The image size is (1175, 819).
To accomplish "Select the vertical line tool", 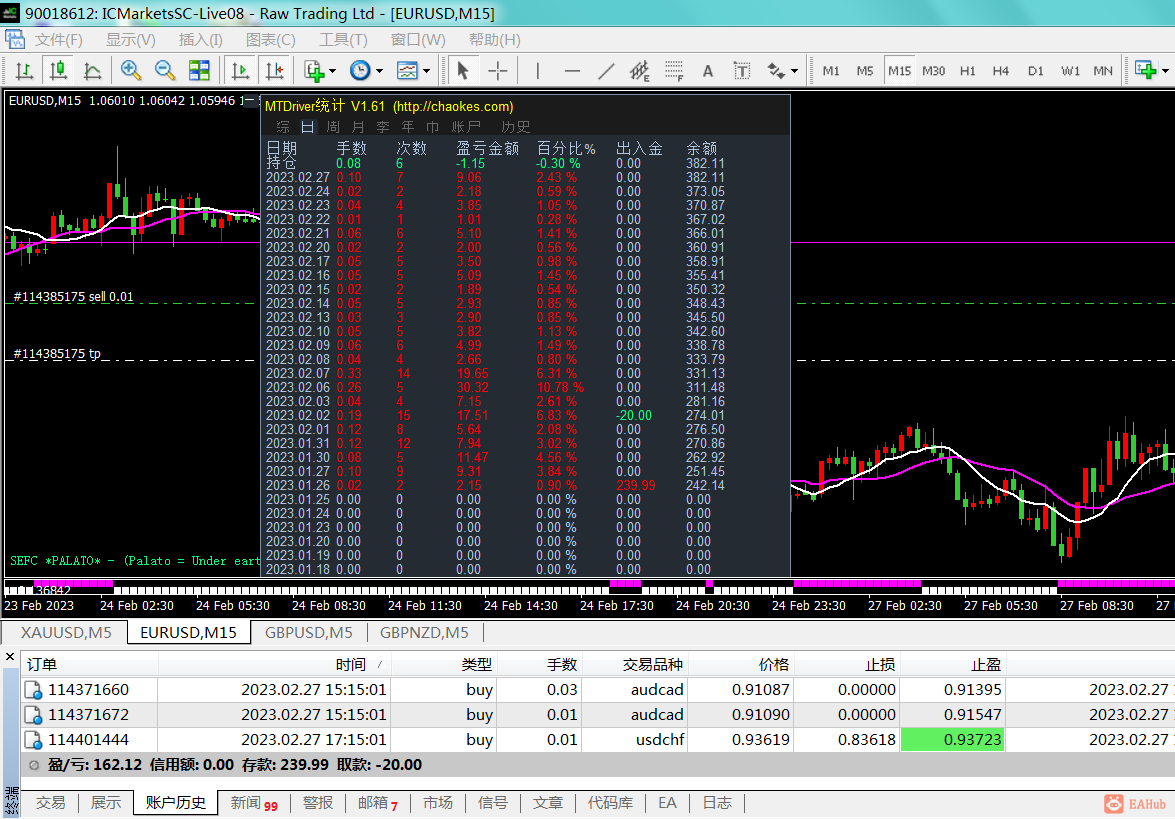I will pos(537,70).
